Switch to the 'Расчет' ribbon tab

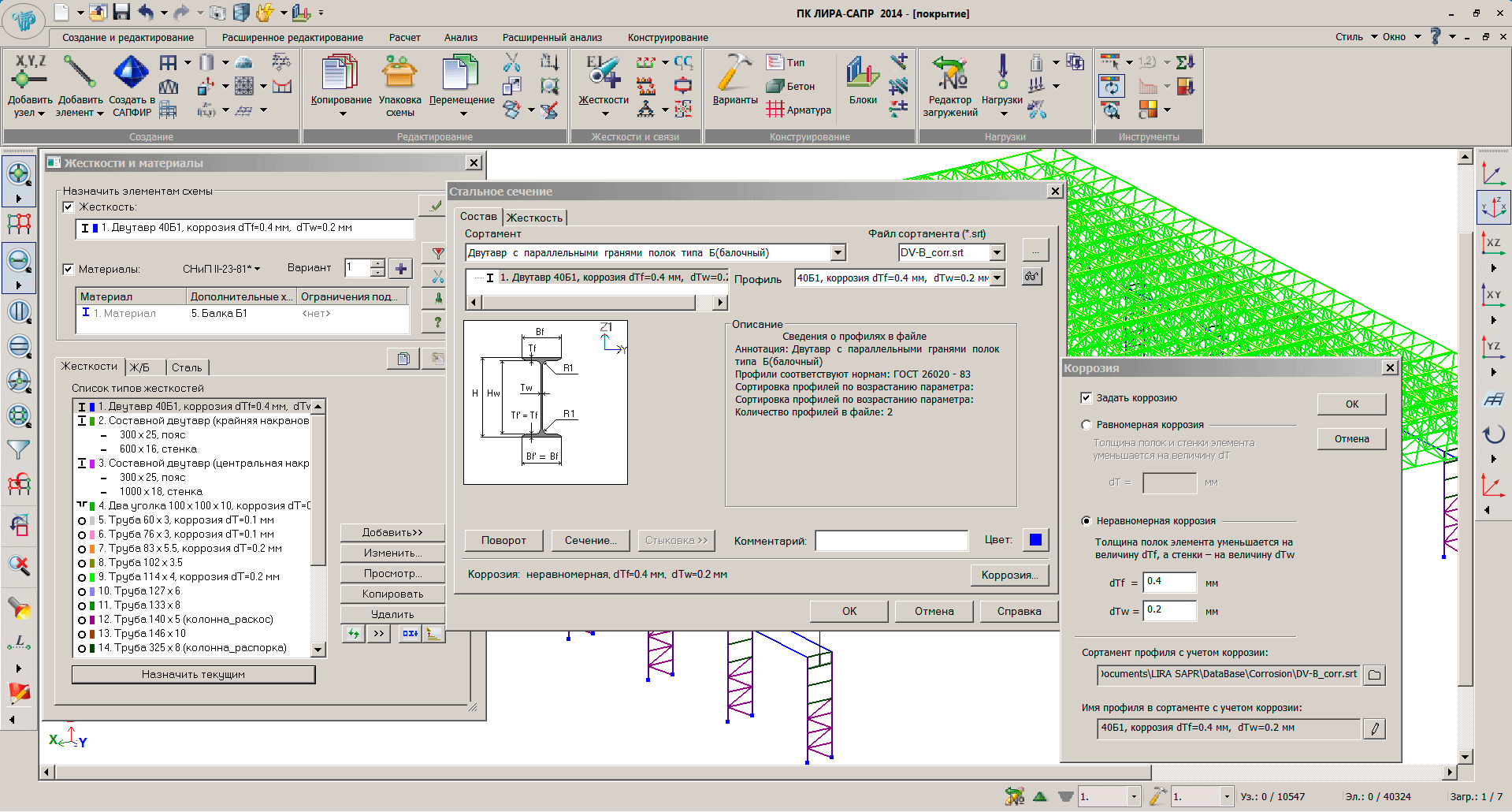(404, 38)
